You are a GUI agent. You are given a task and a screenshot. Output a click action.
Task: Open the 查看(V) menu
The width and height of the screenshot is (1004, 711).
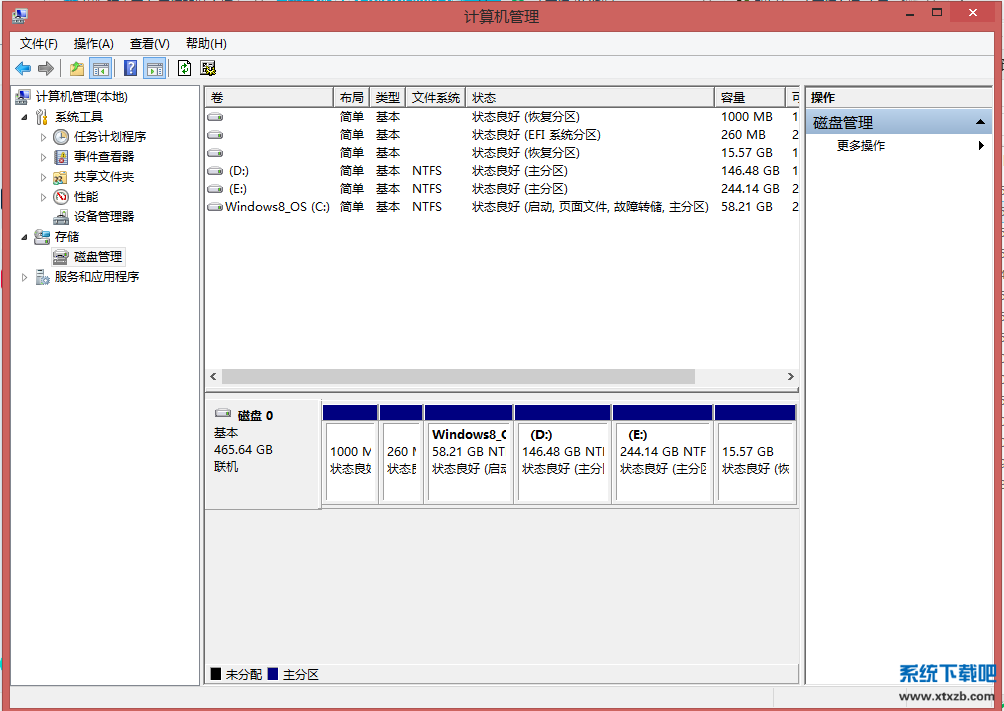coord(150,44)
